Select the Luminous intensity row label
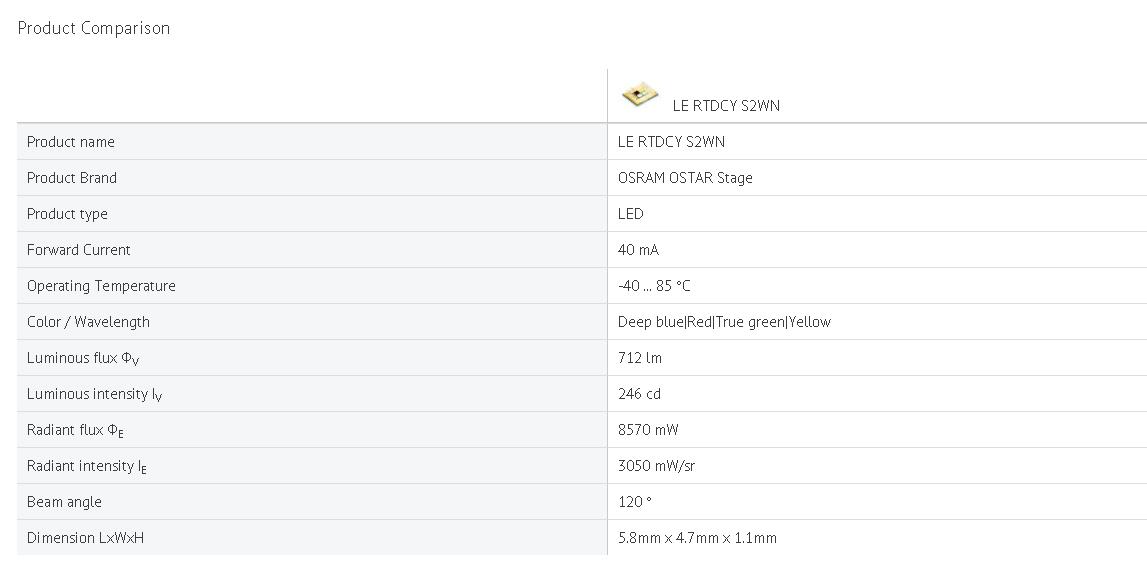The image size is (1147, 571). click(x=94, y=394)
